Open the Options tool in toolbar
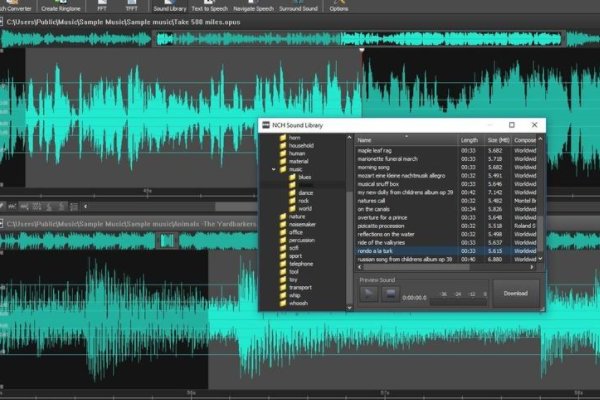 coord(339,7)
